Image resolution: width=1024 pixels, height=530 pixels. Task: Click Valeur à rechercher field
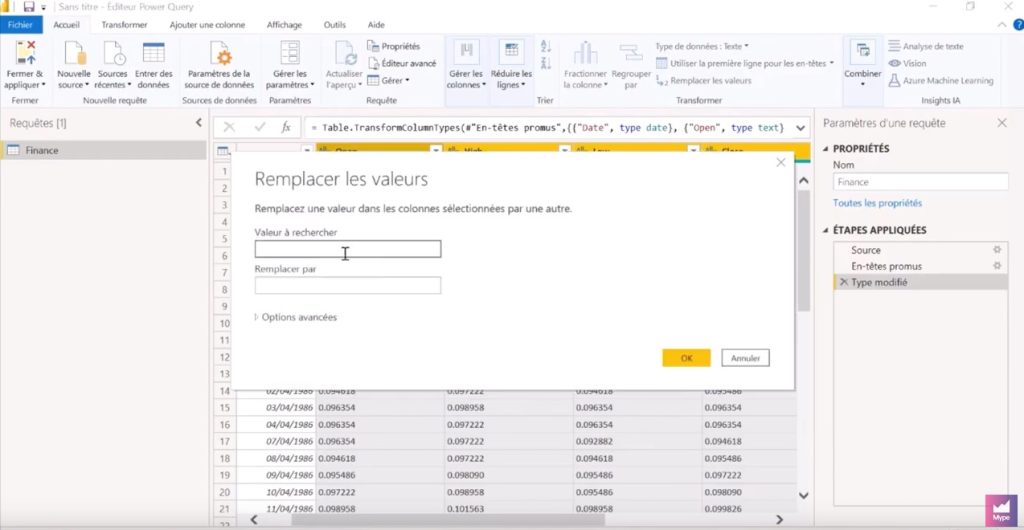click(x=347, y=249)
